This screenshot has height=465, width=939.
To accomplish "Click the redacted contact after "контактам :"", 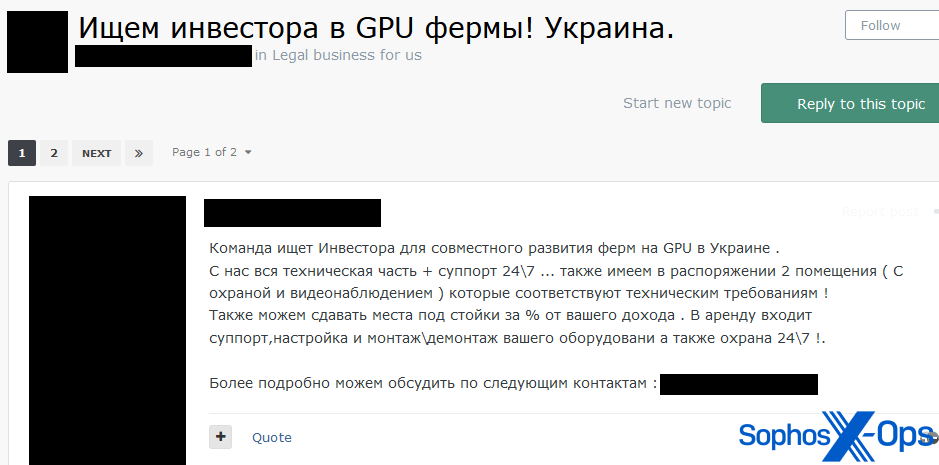I will pyautogui.click(x=738, y=384).
